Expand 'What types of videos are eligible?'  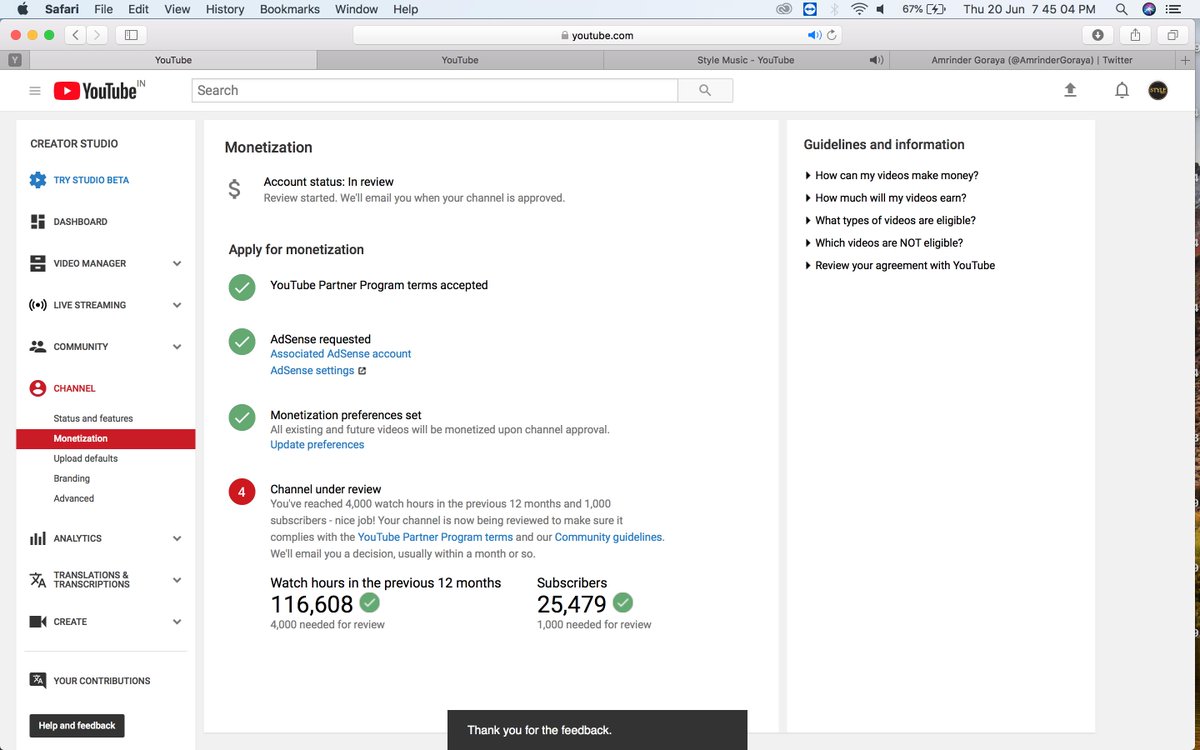tap(890, 220)
